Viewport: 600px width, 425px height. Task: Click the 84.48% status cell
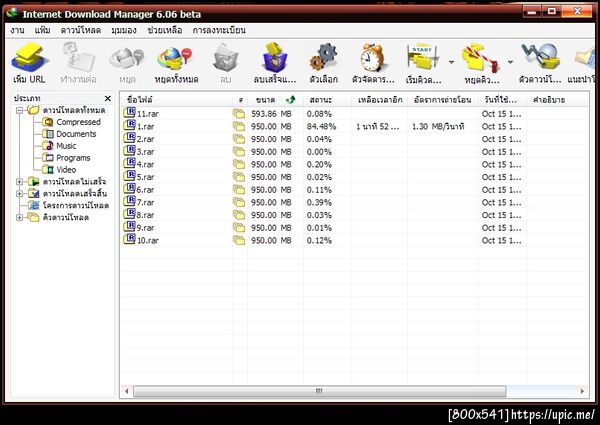click(x=321, y=126)
